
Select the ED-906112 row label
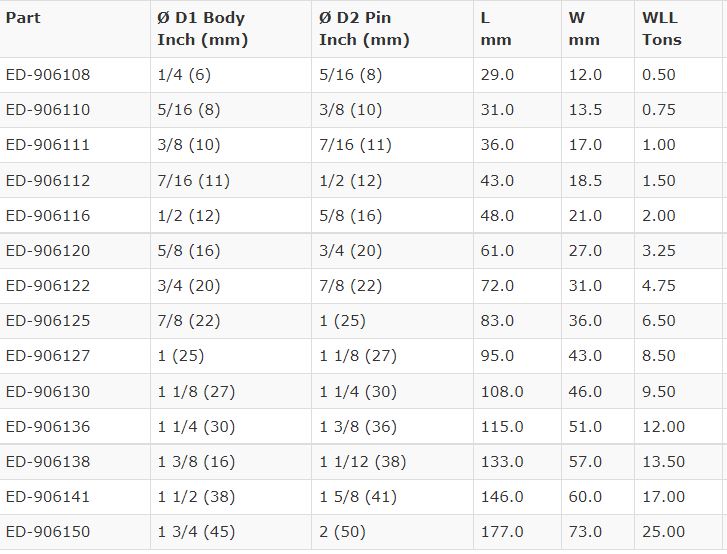(x=48, y=181)
